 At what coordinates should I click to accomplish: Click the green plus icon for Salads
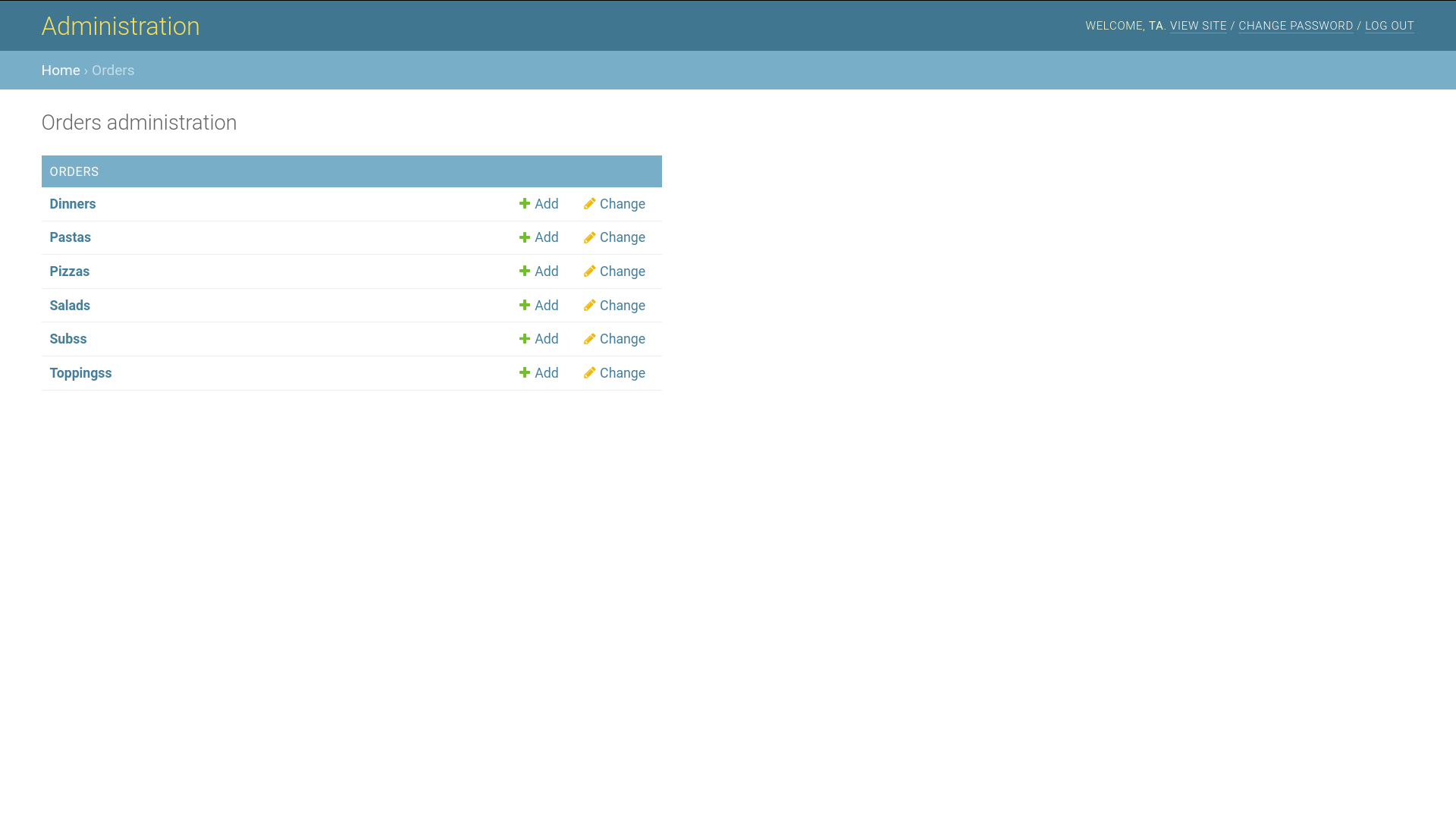(524, 306)
